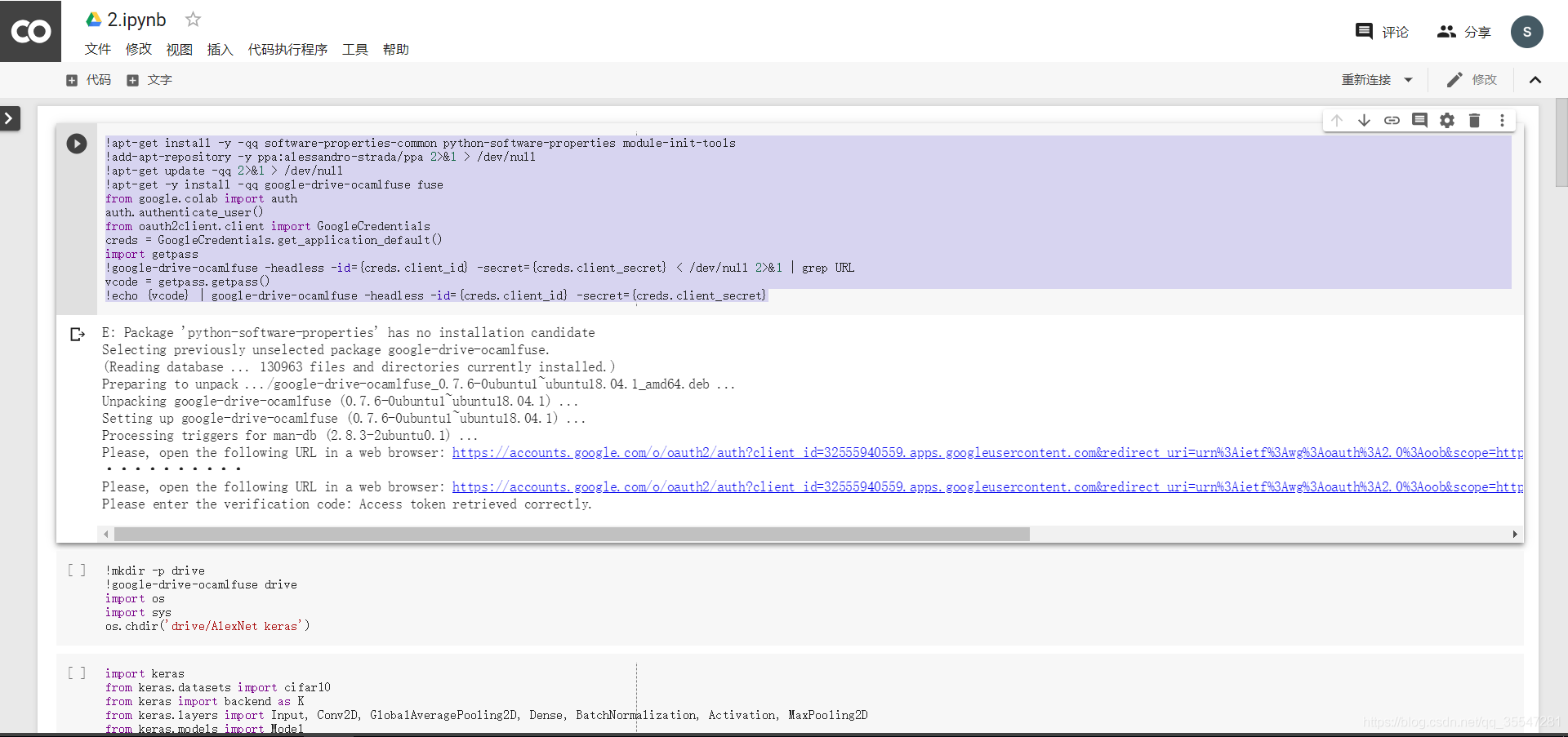Click the page vertical scrollbar thumb

pyautogui.click(x=1561, y=143)
